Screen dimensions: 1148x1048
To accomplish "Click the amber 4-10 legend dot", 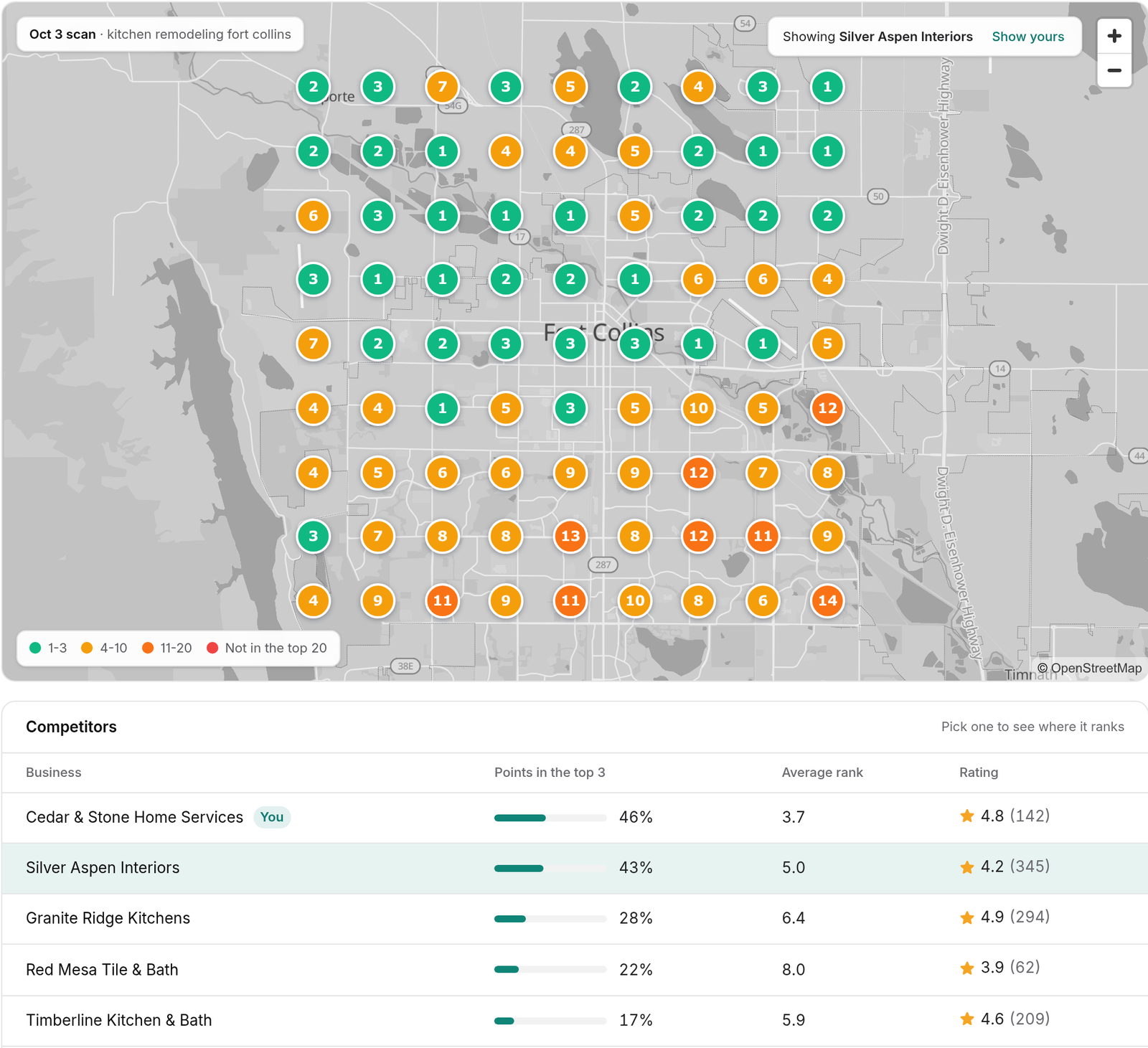I will pyautogui.click(x=87, y=648).
